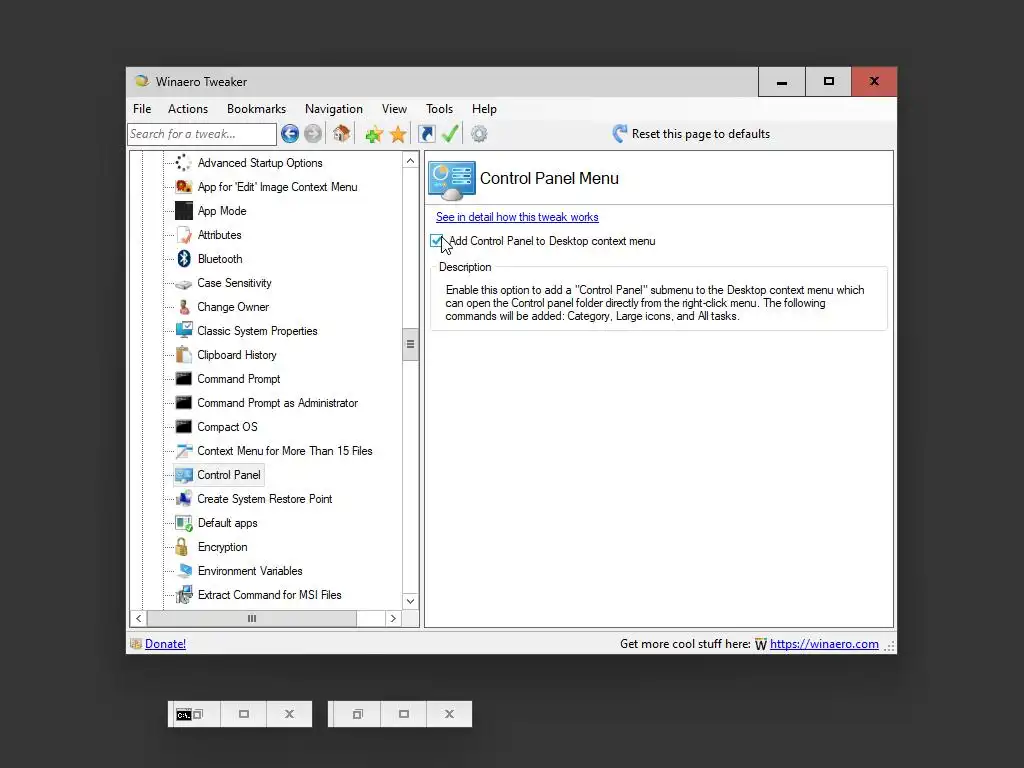
Task: Select Compact OS tree item
Action: pyautogui.click(x=227, y=427)
